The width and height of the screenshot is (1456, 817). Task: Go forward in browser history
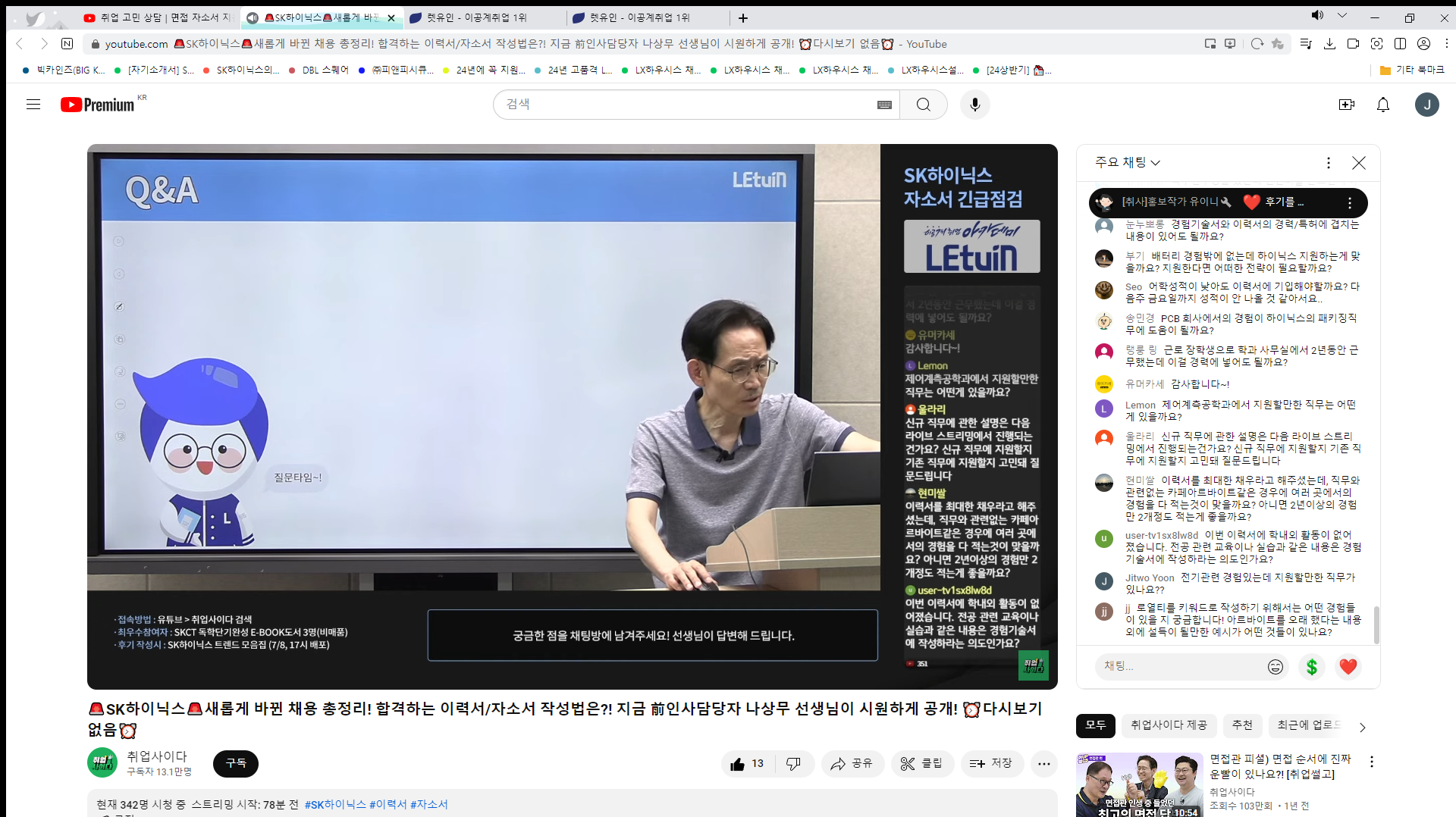[44, 44]
